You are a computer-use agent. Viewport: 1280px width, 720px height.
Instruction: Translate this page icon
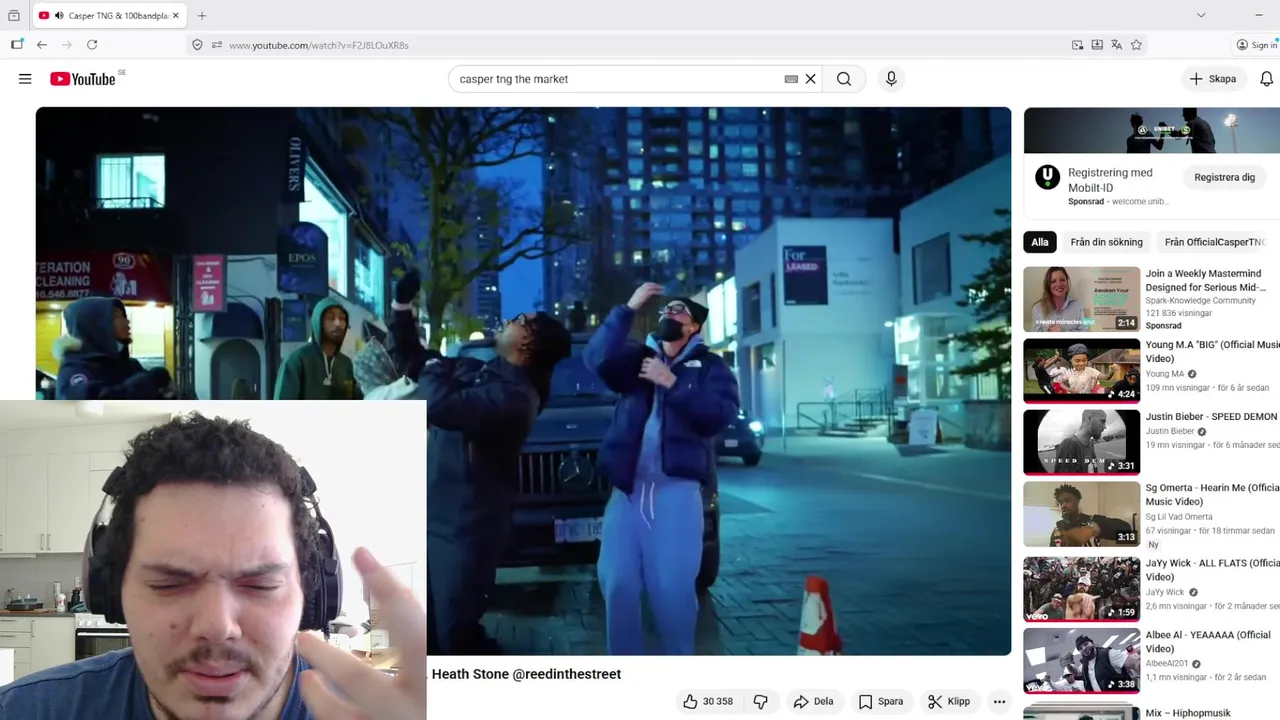(1117, 45)
